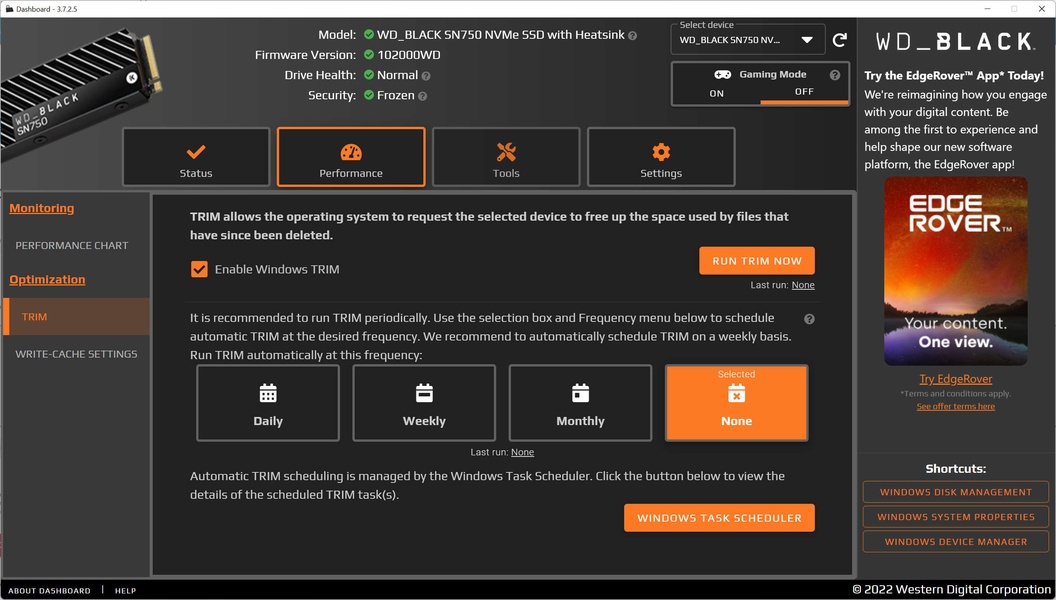Click help icon beside Drive Health
The height and width of the screenshot is (600, 1056).
(426, 76)
